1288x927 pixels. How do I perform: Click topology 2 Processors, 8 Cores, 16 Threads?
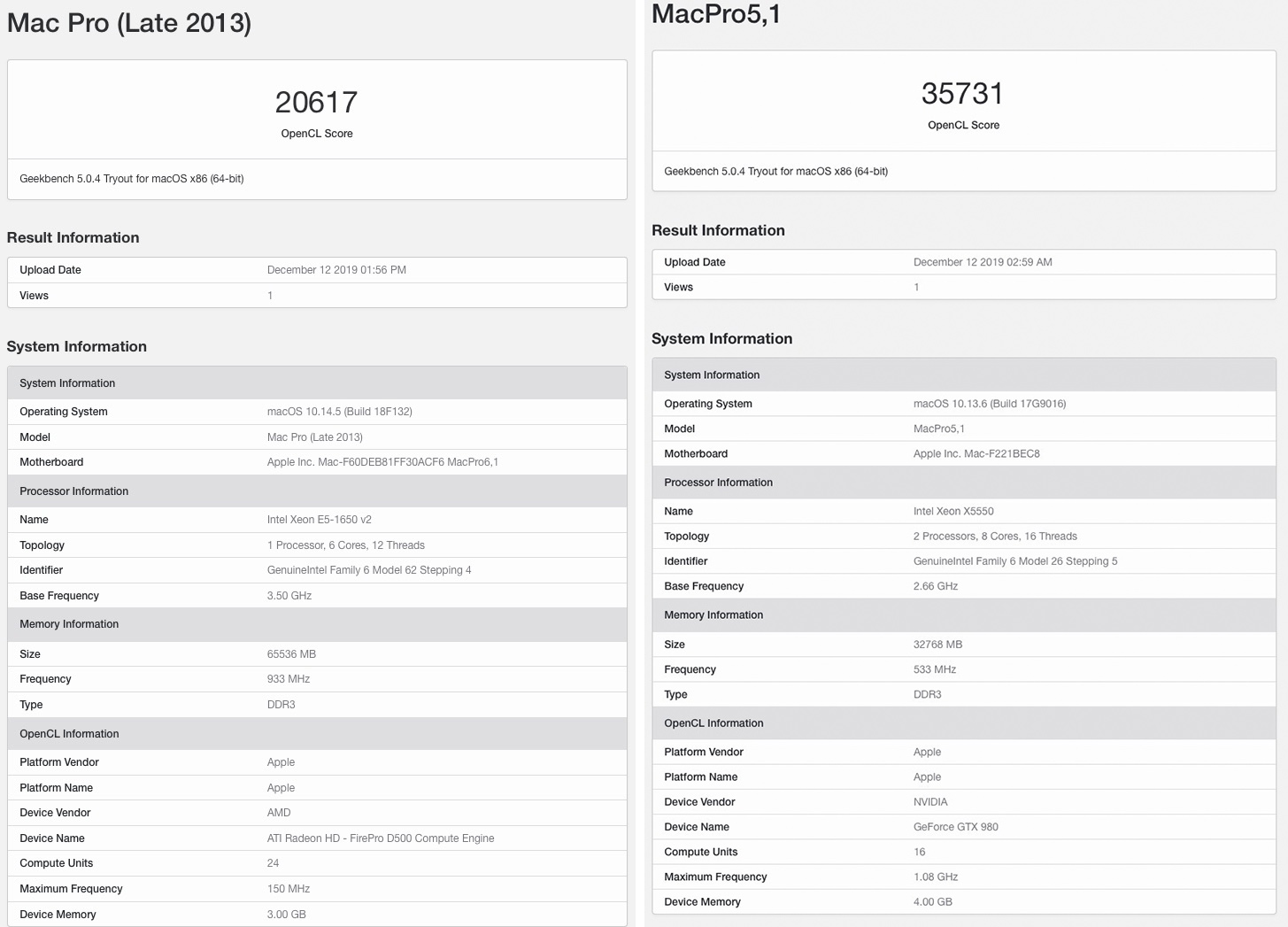pyautogui.click(x=995, y=537)
